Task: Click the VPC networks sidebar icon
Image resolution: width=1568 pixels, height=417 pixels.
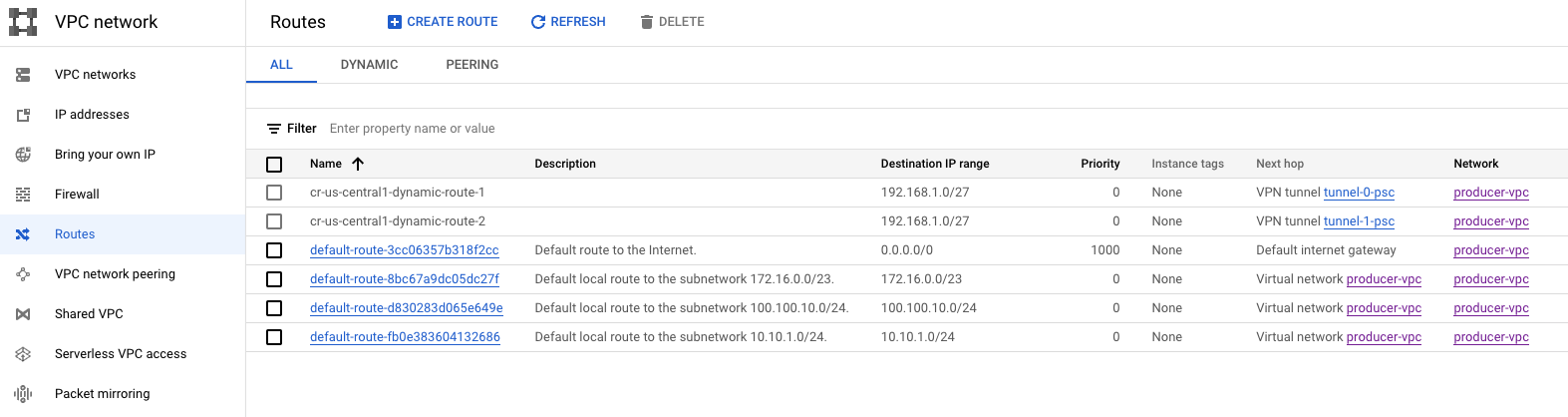Action: click(x=23, y=75)
